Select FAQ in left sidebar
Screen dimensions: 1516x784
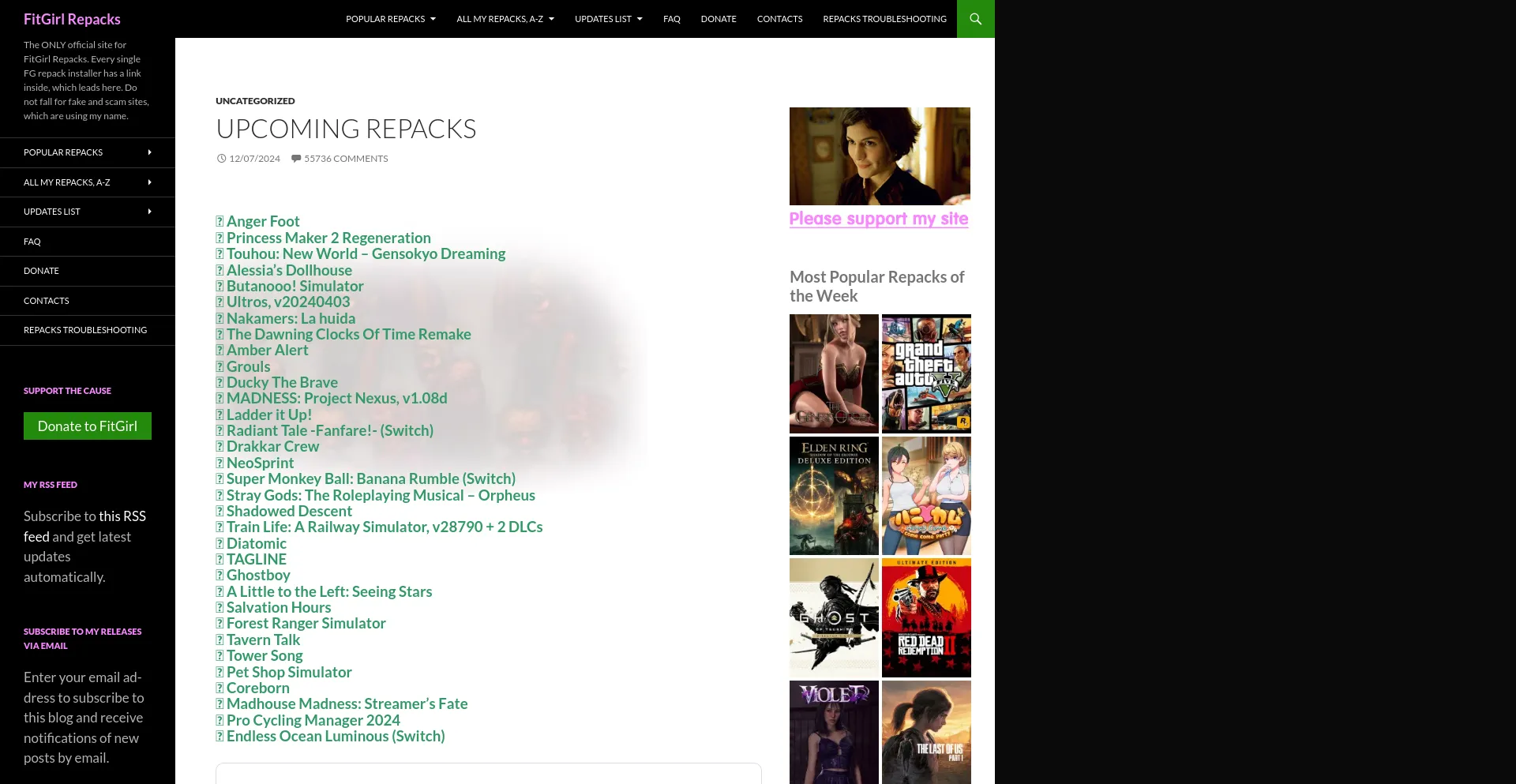pos(88,242)
